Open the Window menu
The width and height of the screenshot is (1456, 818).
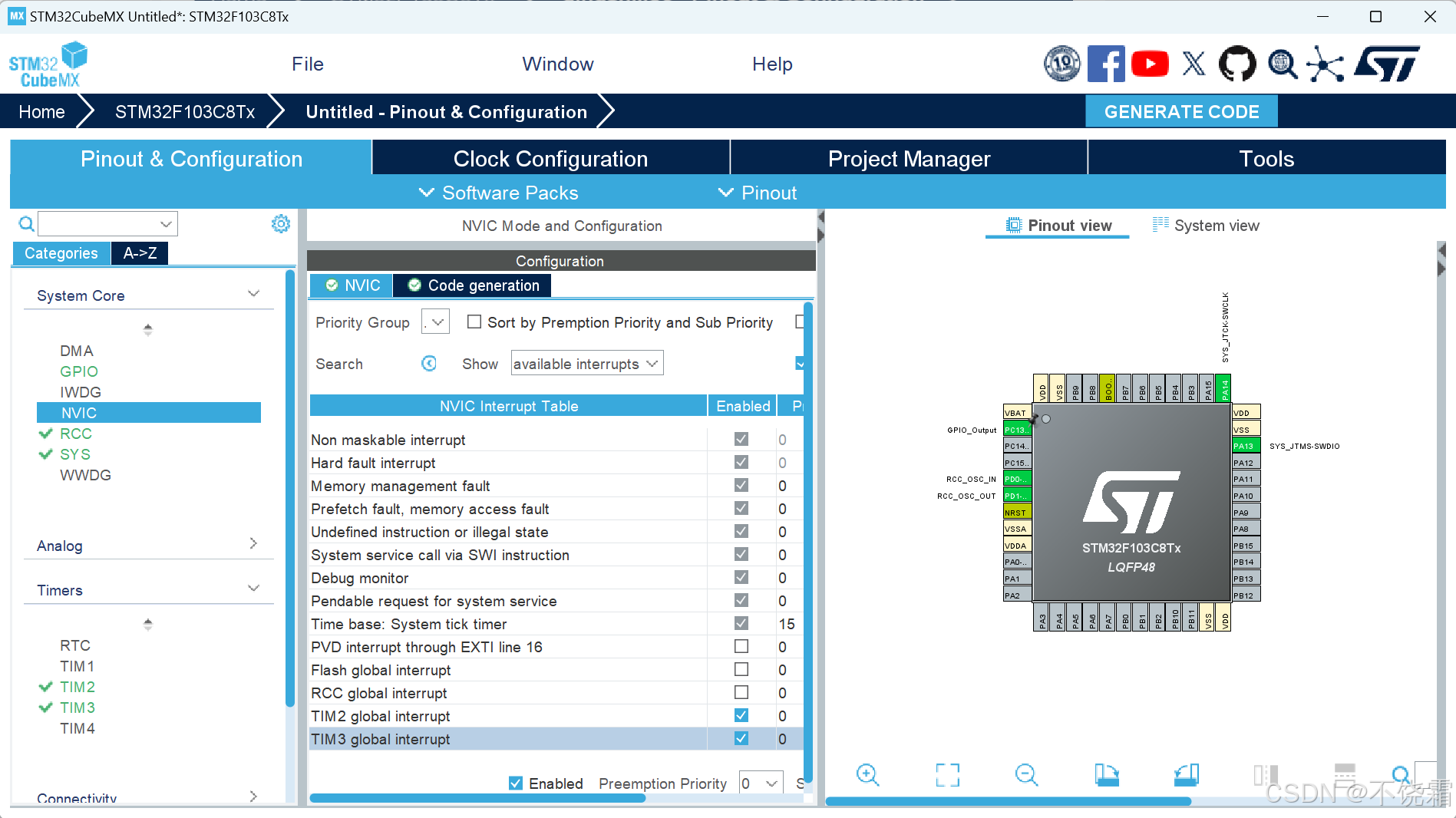click(558, 64)
